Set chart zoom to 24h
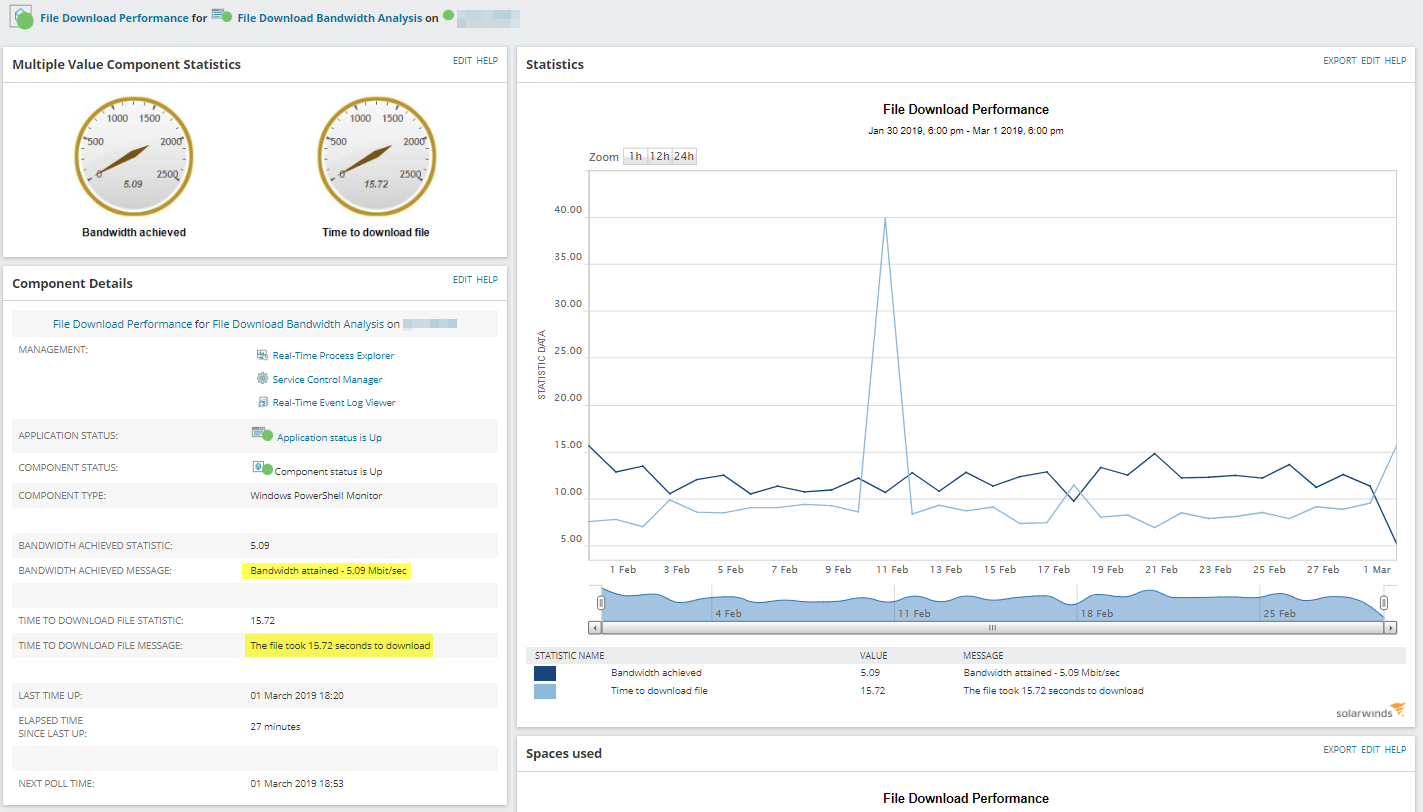Viewport: 1423px width, 812px height. 684,157
